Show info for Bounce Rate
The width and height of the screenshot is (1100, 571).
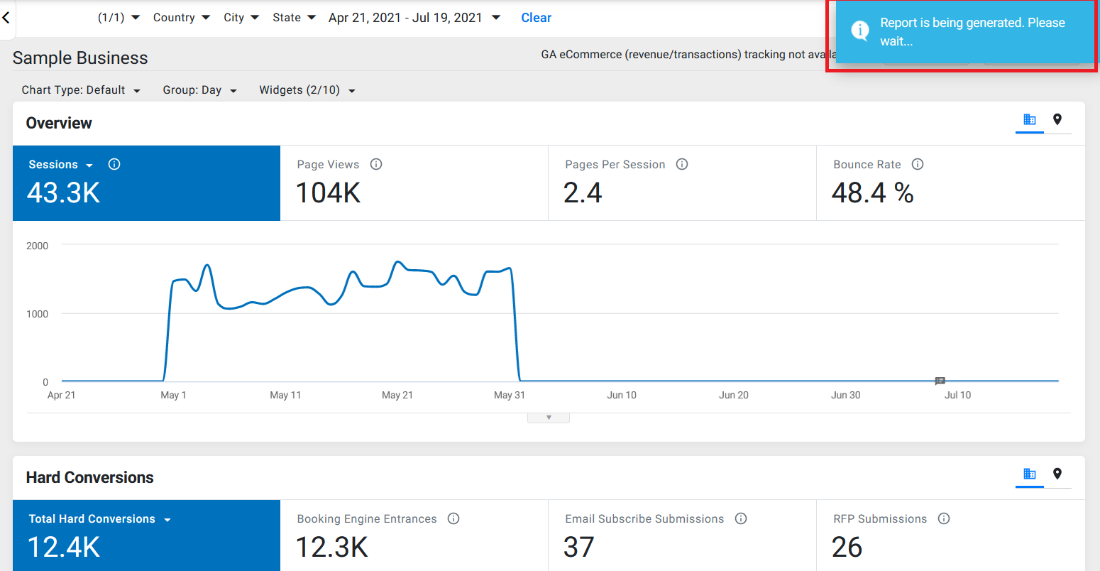[x=918, y=164]
